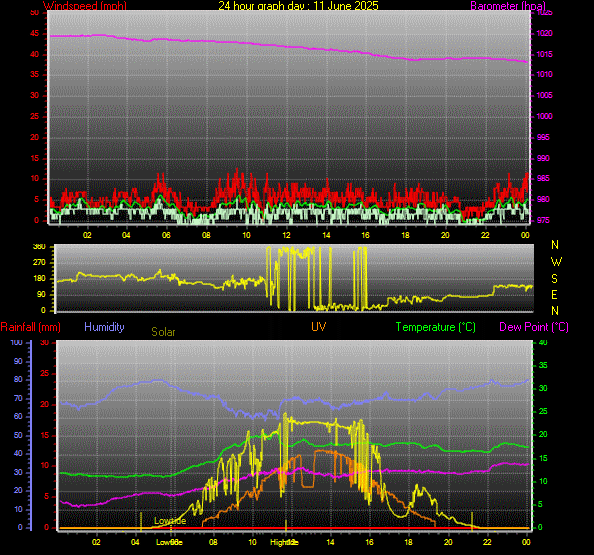Click the green 'Temperature (°C)' legend label
The image size is (594, 555).
(x=436, y=327)
